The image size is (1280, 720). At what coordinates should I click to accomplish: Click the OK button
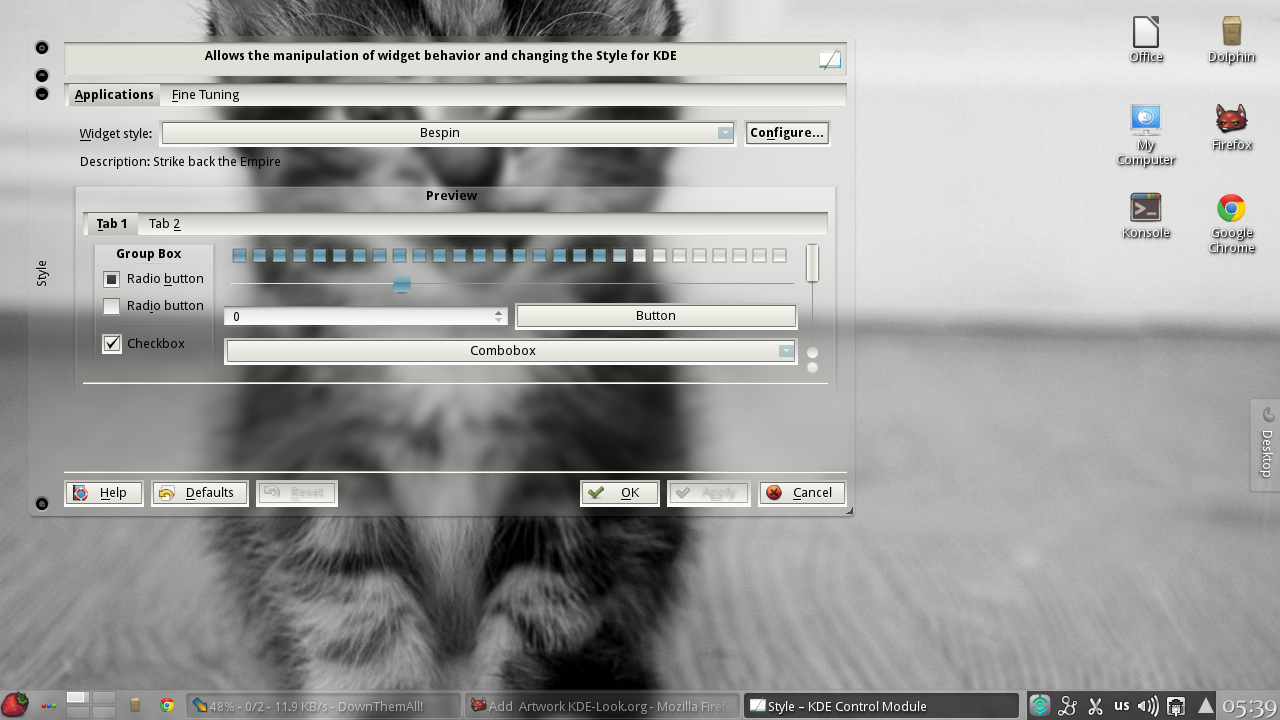click(x=619, y=493)
